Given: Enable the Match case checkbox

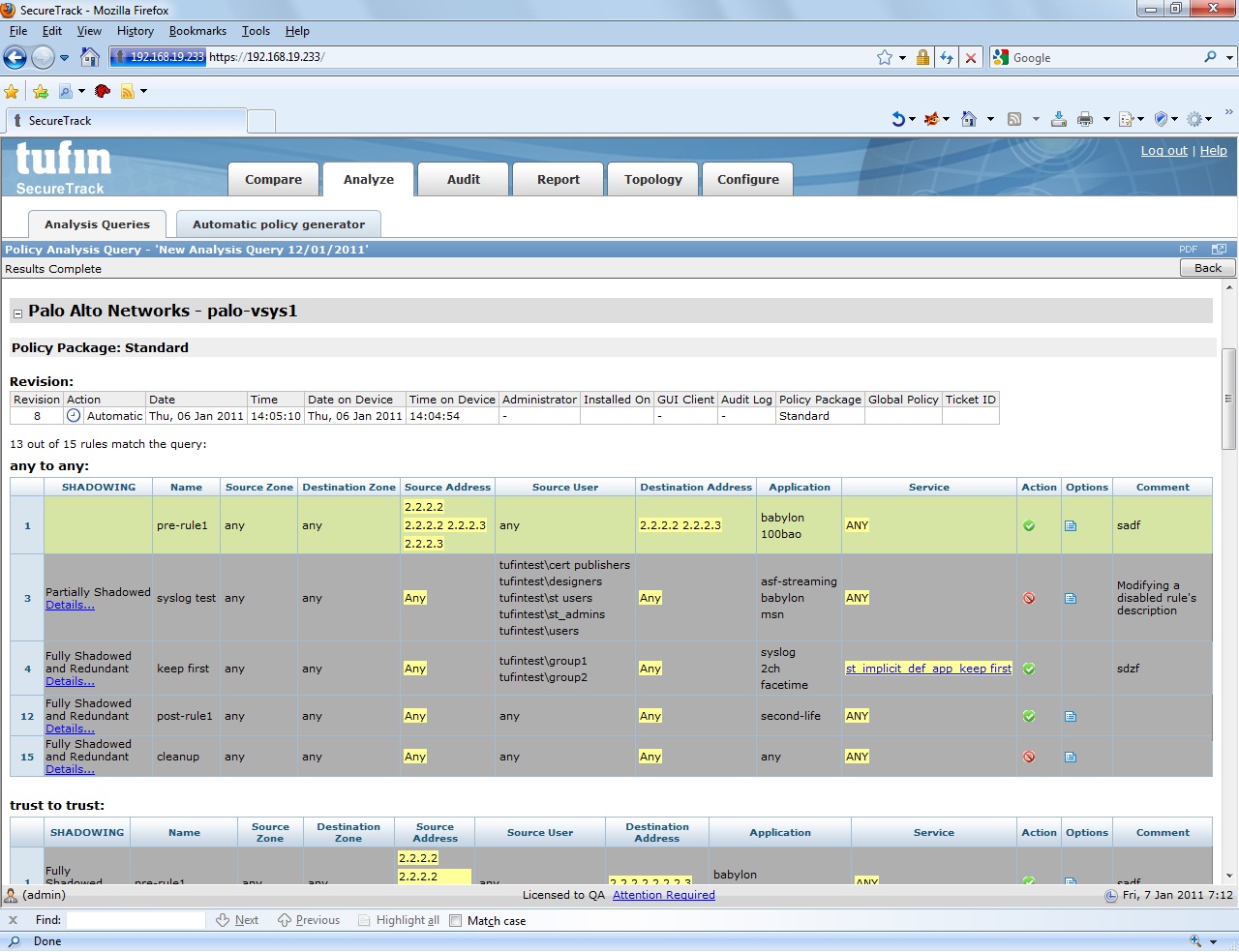Looking at the screenshot, I should coord(456,921).
